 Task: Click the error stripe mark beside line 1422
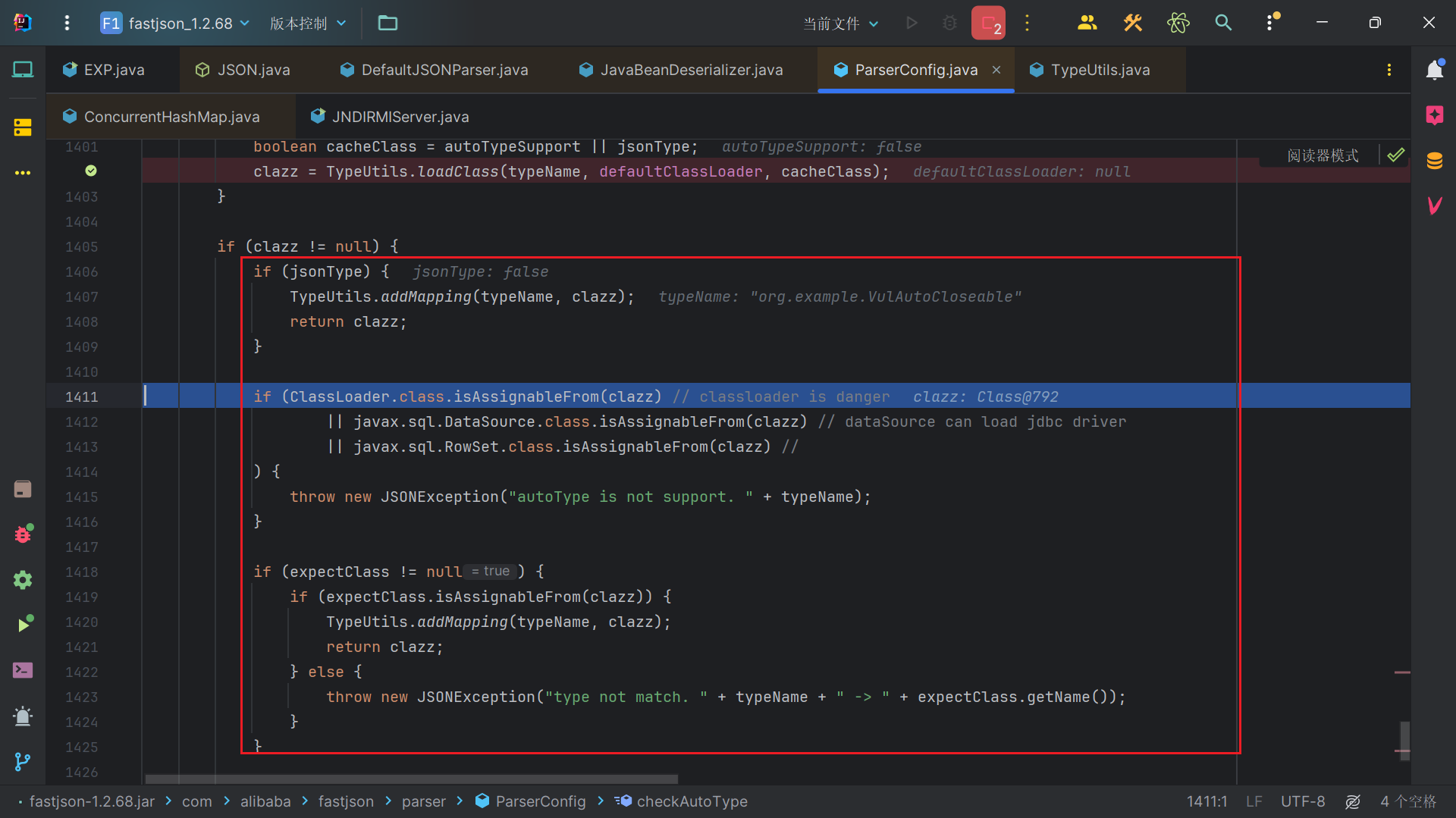pyautogui.click(x=1402, y=672)
